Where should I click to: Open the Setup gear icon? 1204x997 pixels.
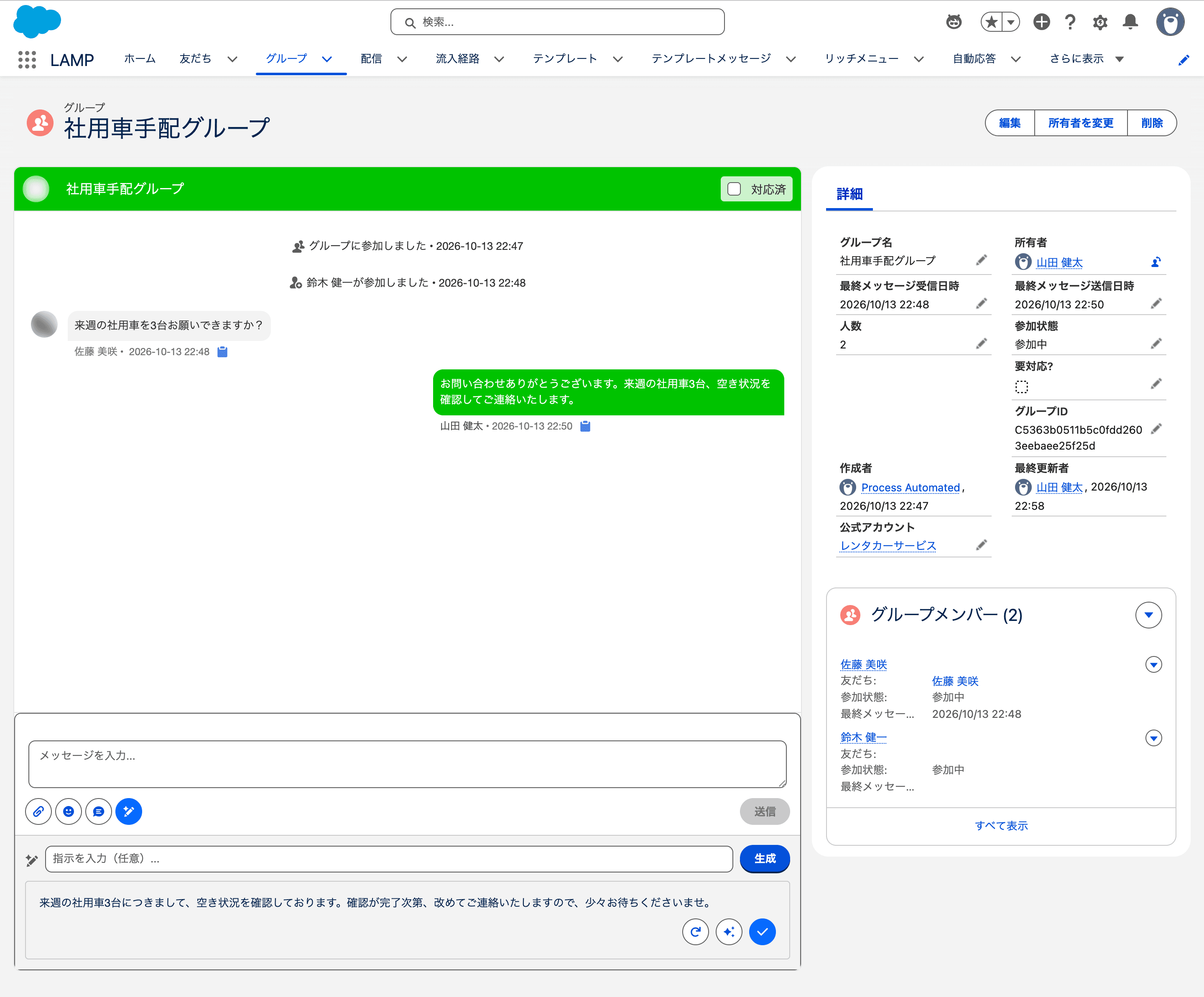(1099, 22)
